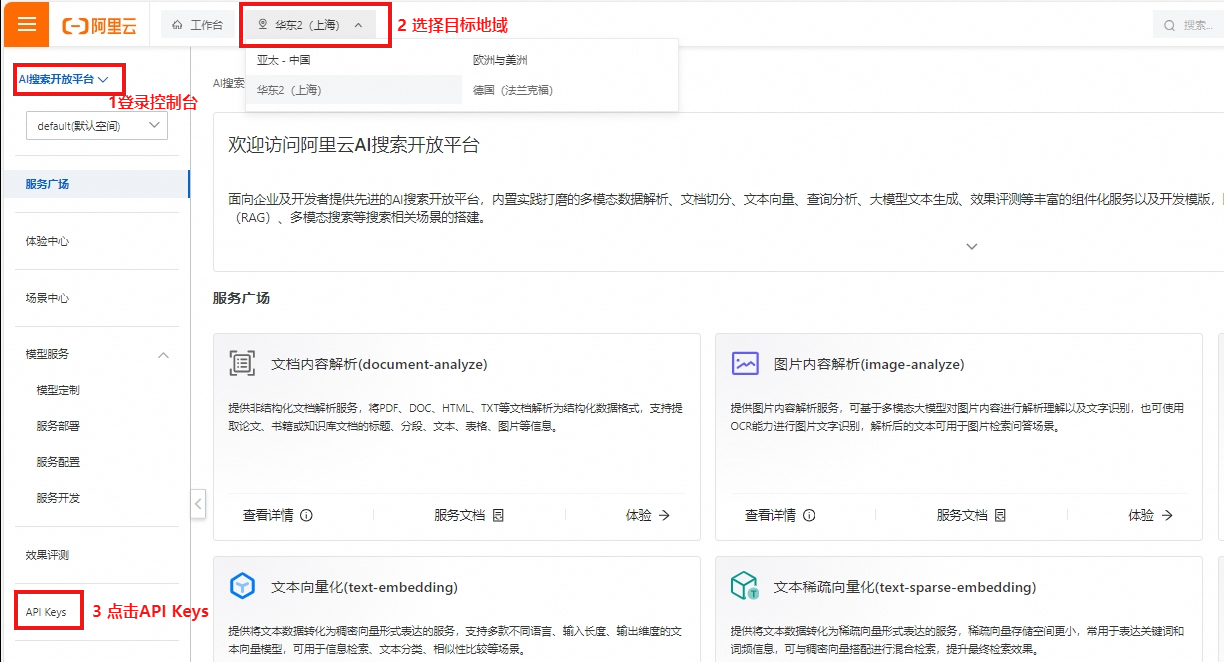
Task: Collapse the left sidebar with arrow handle
Action: point(198,502)
